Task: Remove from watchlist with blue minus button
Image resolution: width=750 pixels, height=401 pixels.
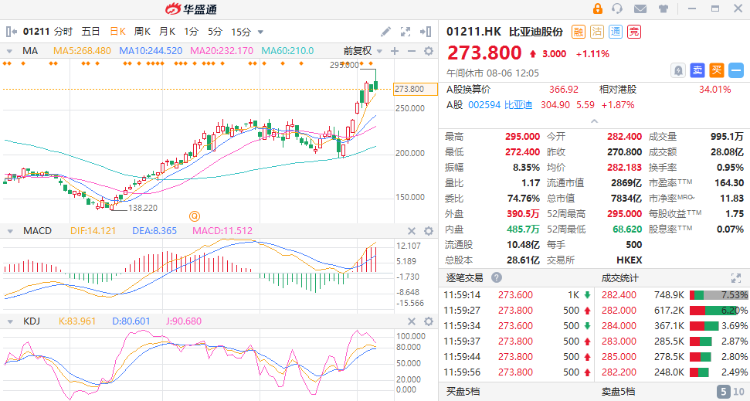Action: pos(736,71)
